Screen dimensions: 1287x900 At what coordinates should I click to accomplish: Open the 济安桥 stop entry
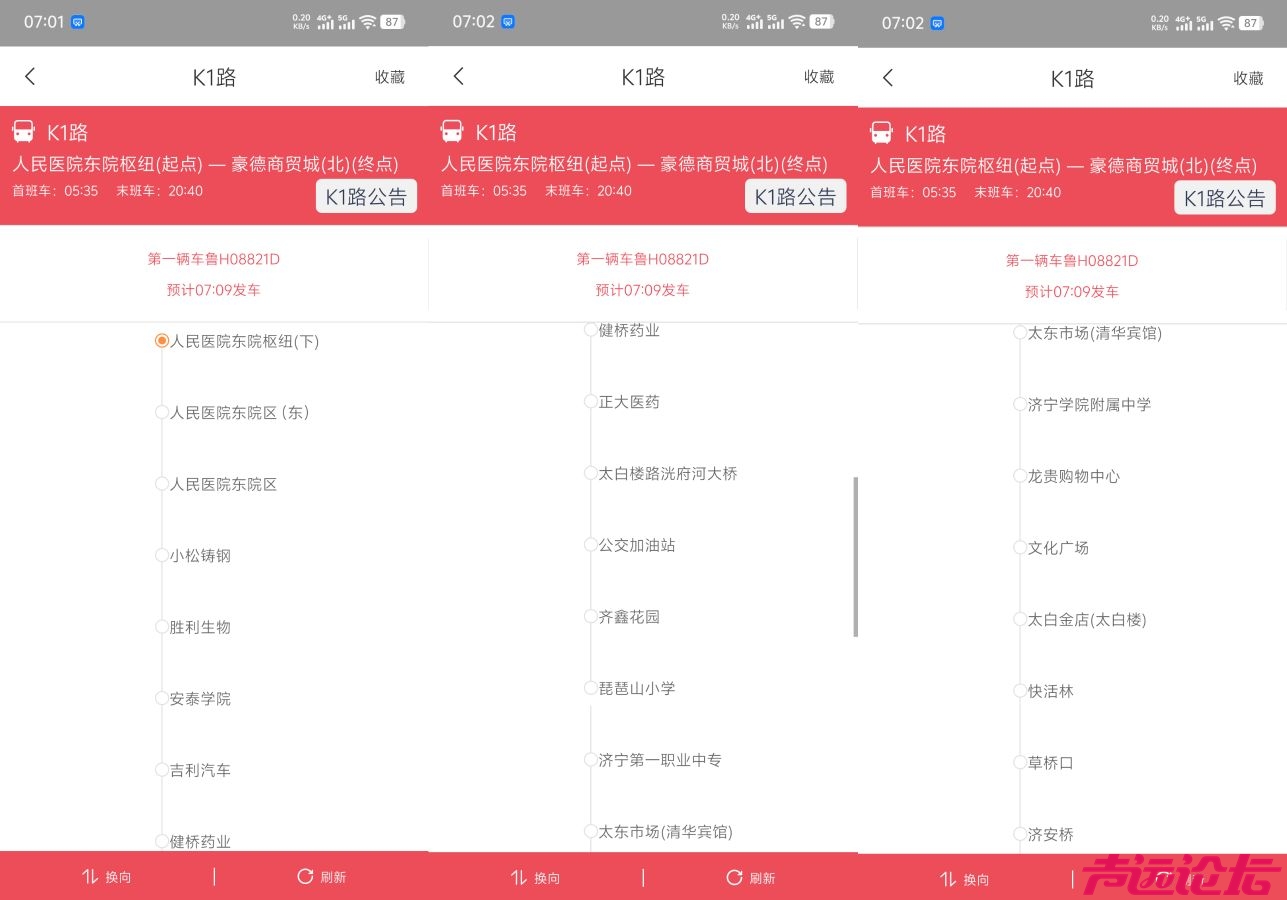(x=1050, y=834)
